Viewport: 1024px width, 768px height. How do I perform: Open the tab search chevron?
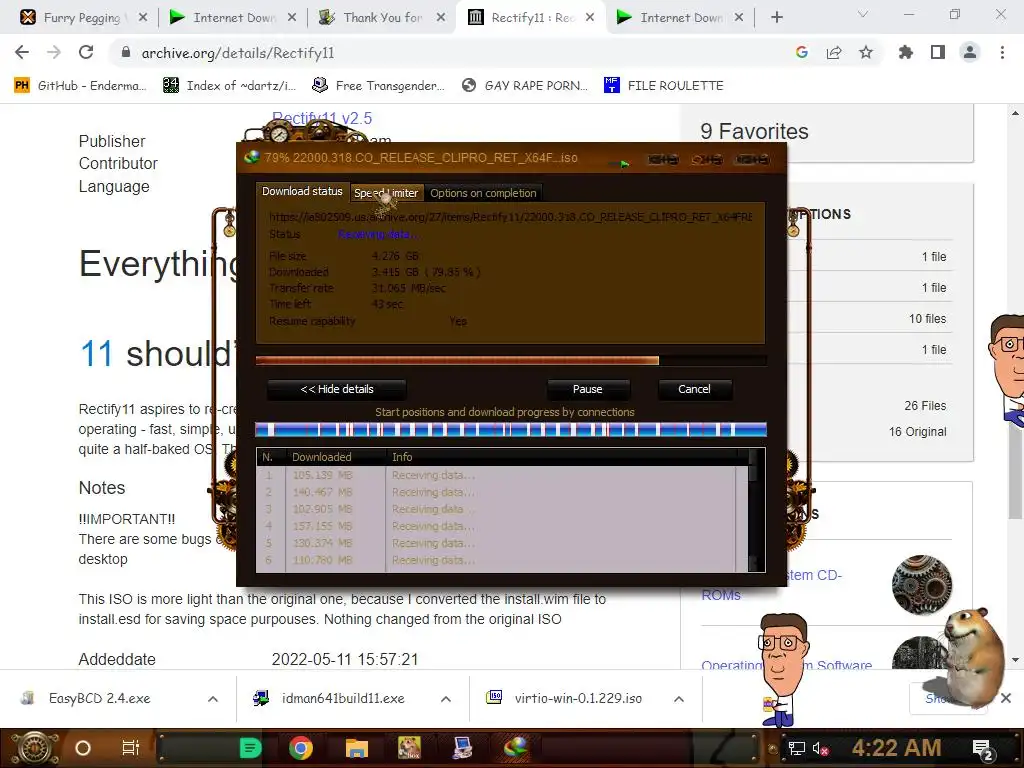tap(863, 14)
